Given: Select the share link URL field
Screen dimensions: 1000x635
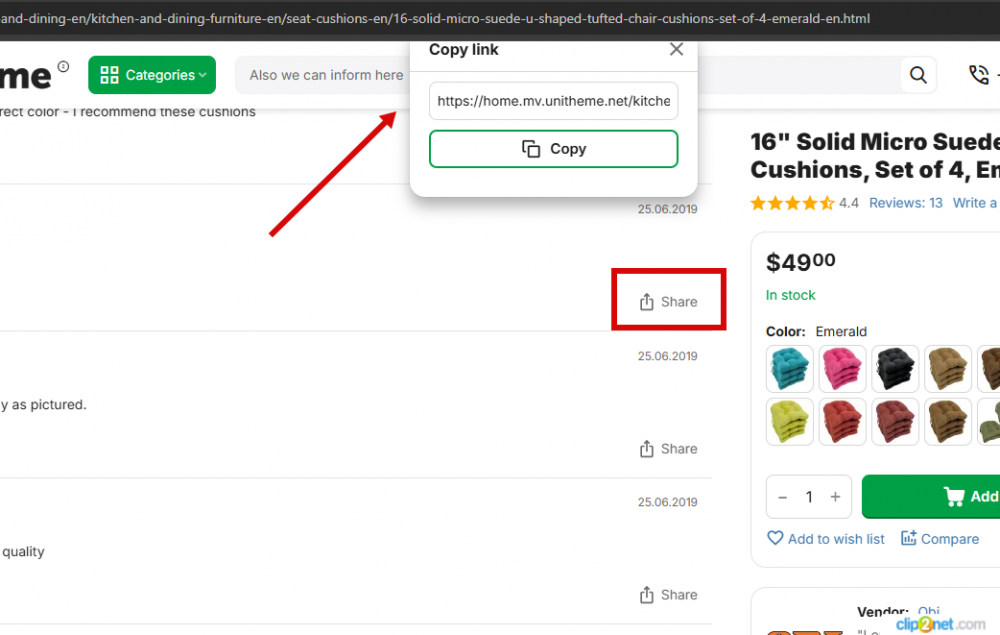Looking at the screenshot, I should (553, 102).
